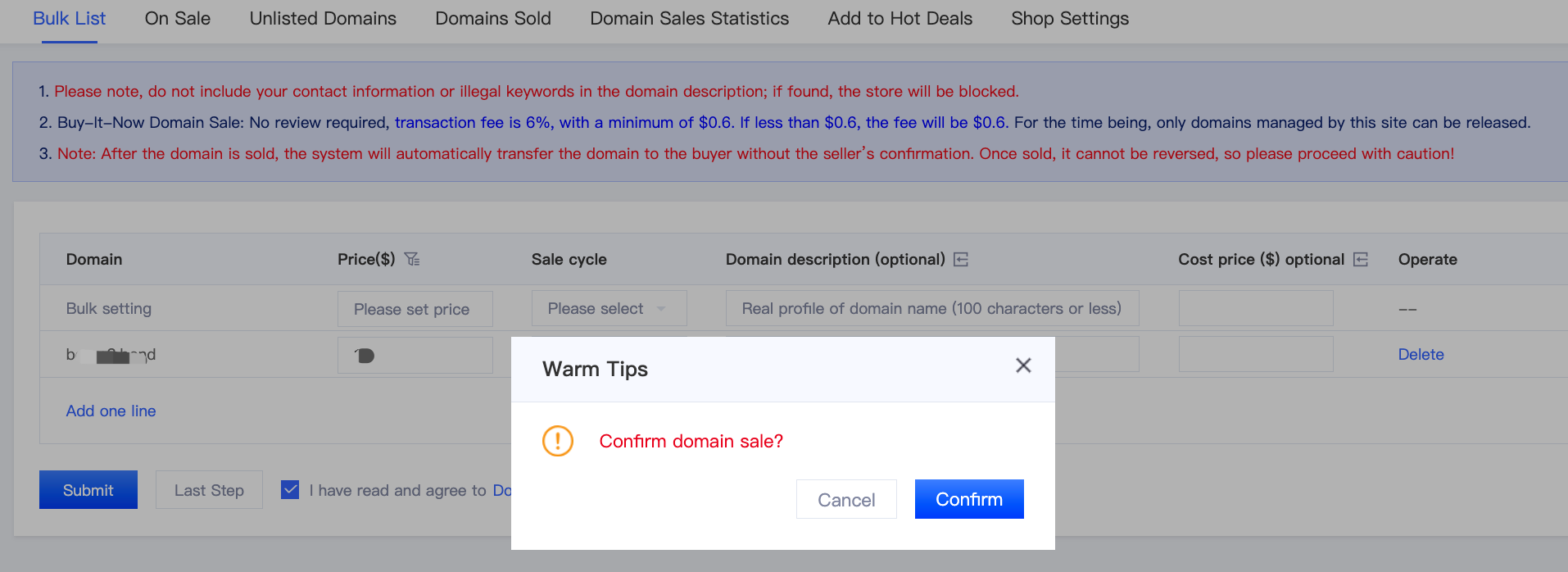Open the Unlisted Domains tab

coord(323,18)
